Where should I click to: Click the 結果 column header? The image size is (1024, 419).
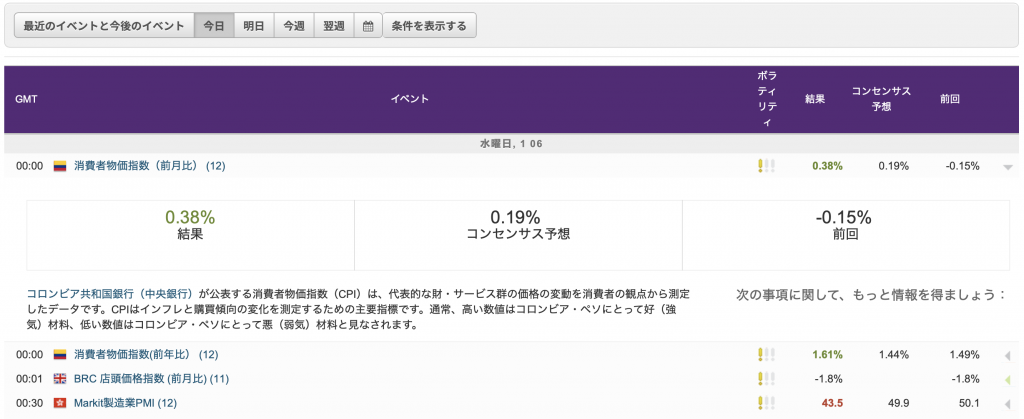coord(815,99)
